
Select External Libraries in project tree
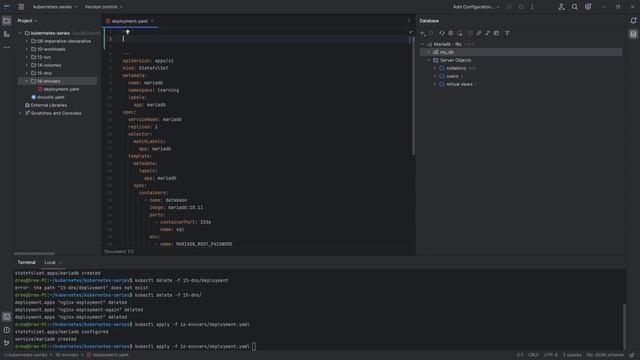[49, 105]
